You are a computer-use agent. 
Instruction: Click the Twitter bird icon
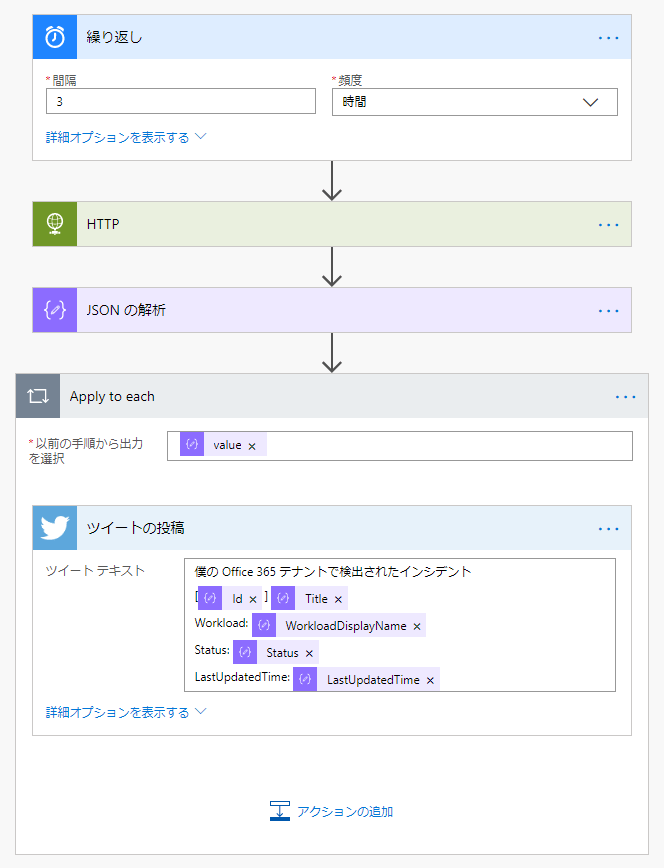[x=55, y=528]
